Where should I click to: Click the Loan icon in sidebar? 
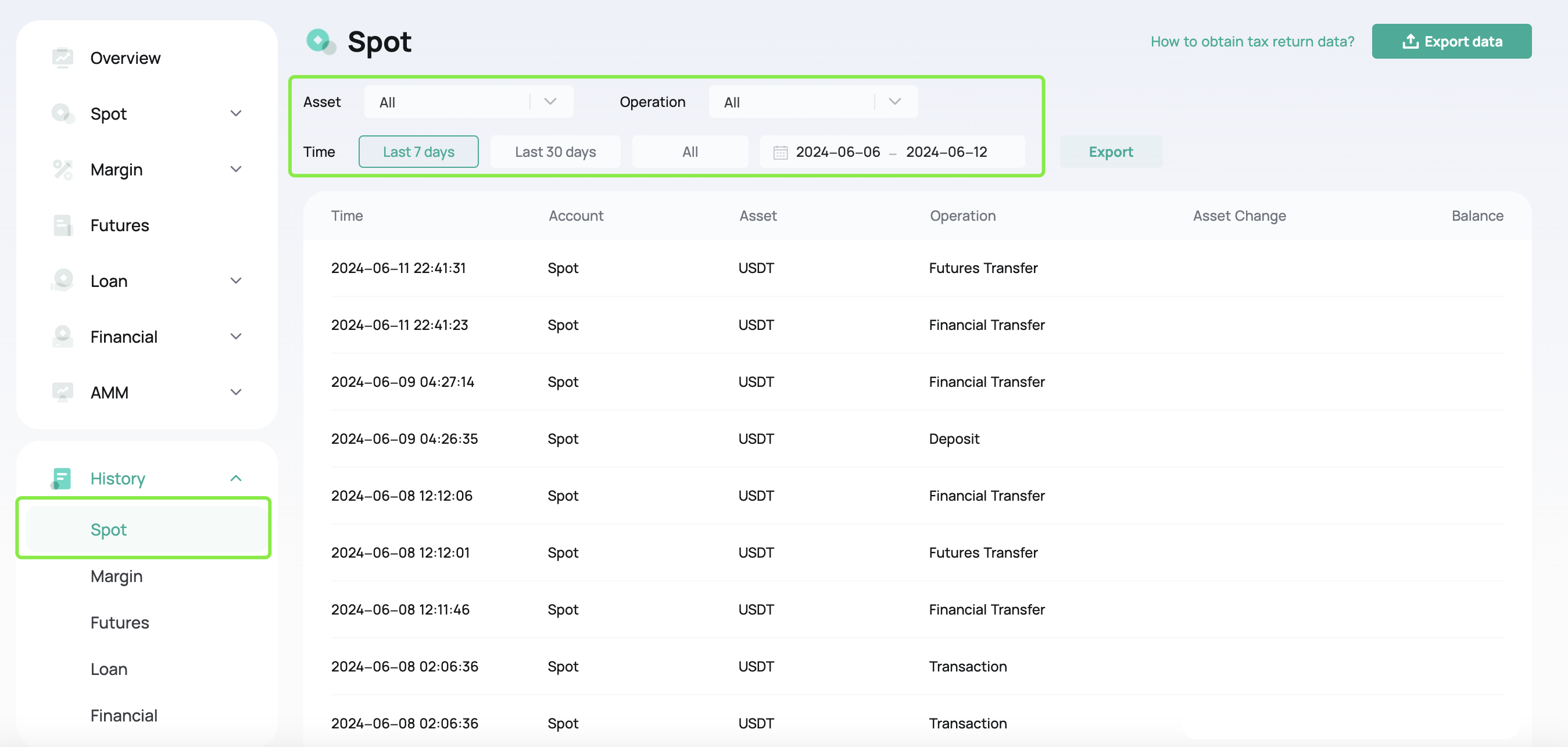tap(63, 281)
